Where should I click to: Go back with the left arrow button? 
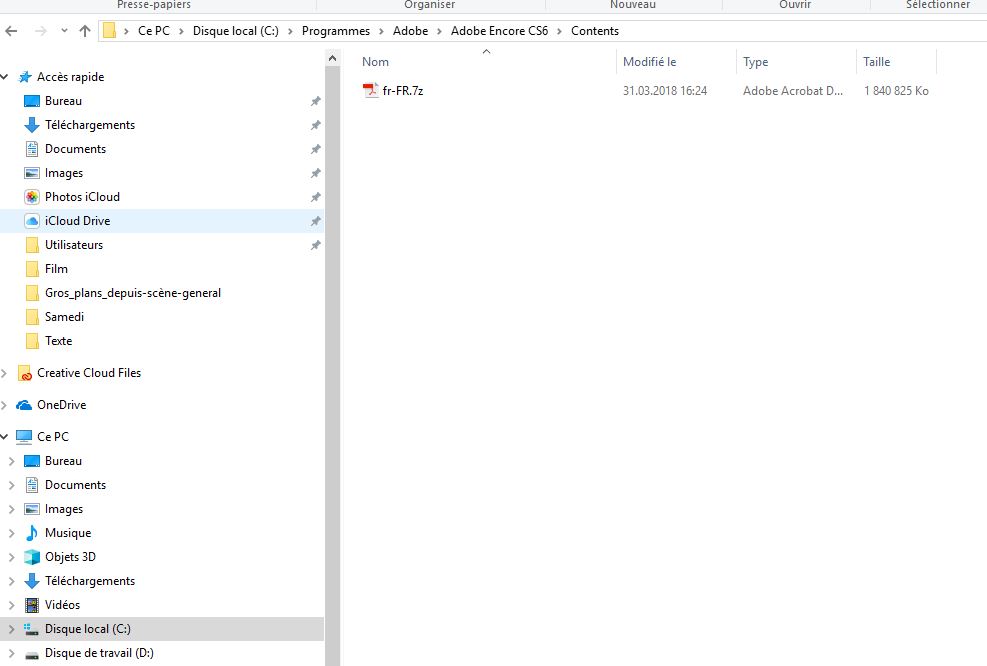click(x=11, y=31)
